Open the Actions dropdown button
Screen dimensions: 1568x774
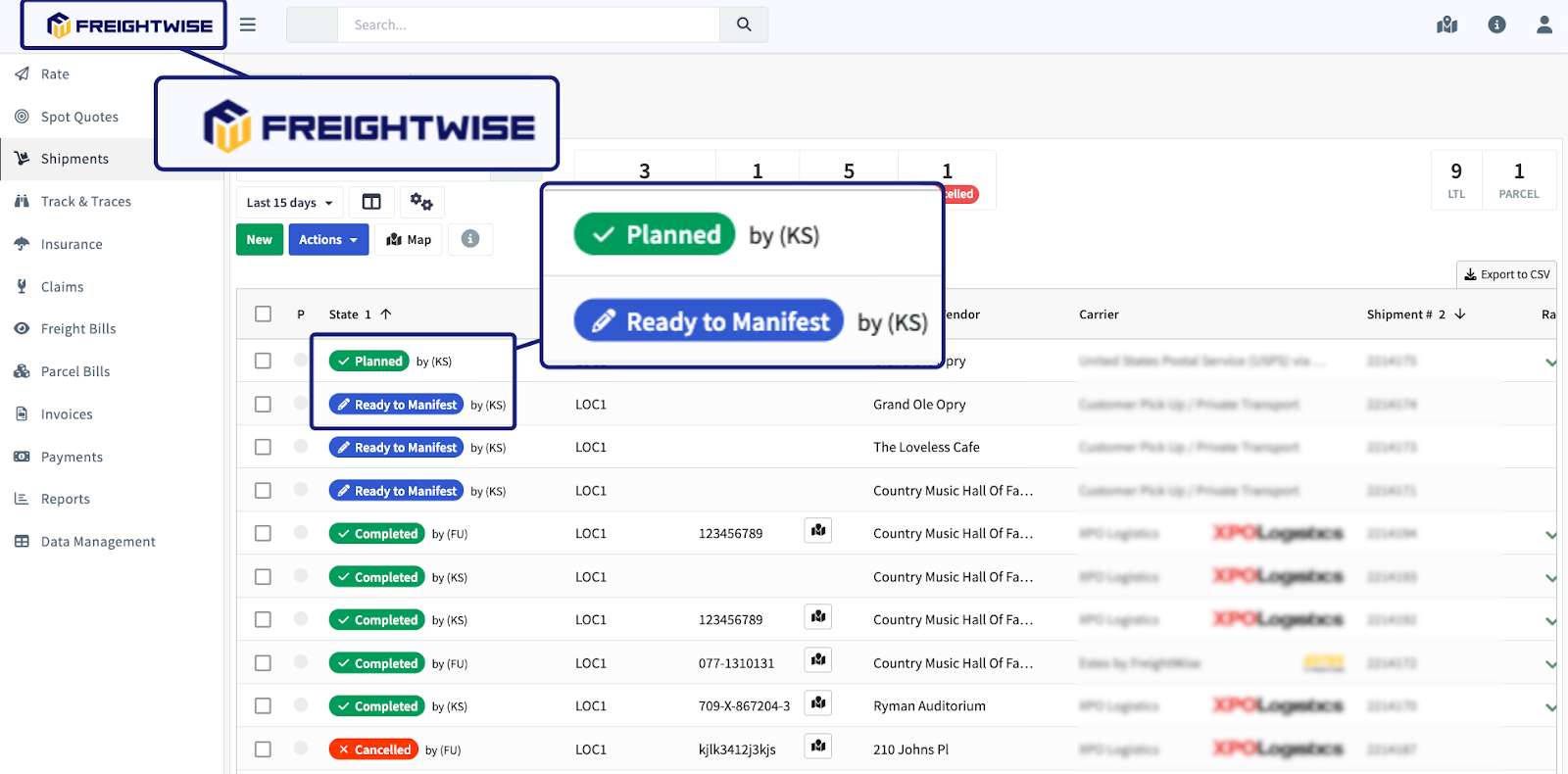point(329,239)
